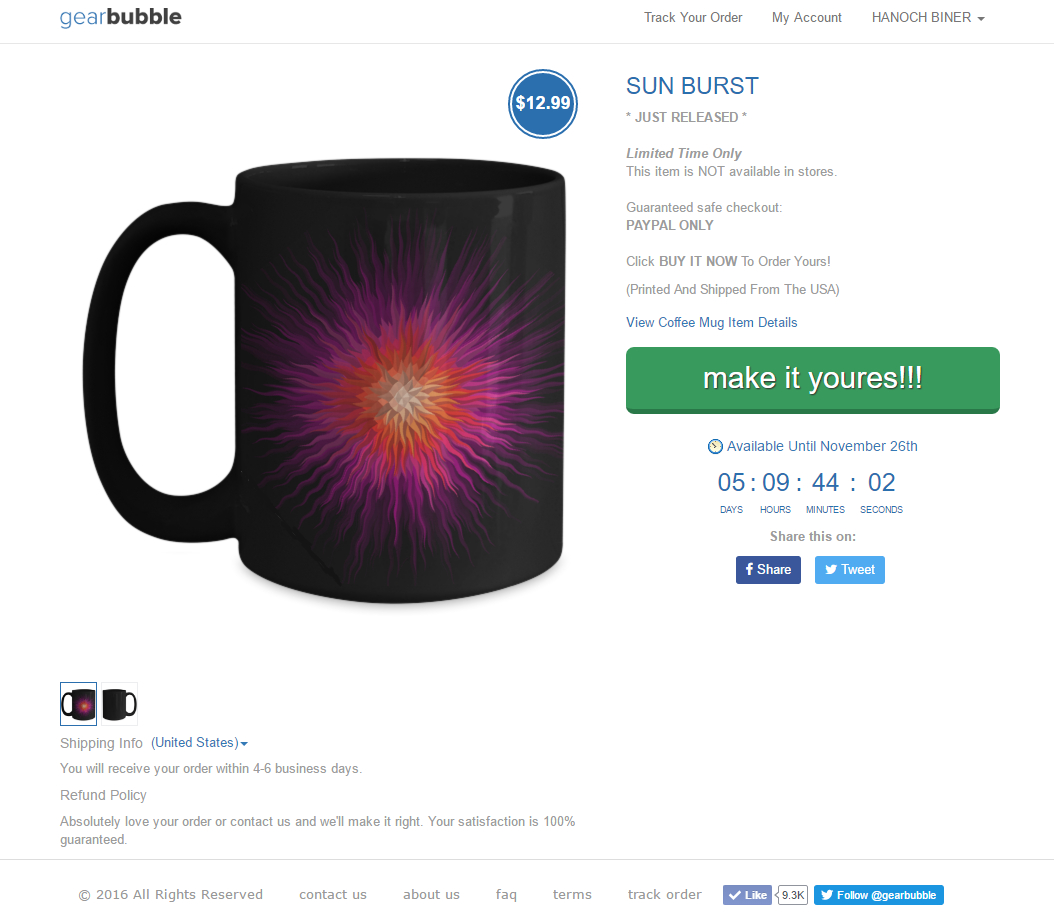This screenshot has width=1054, height=924.
Task: Click the clock icon beside Available Until
Action: [715, 446]
